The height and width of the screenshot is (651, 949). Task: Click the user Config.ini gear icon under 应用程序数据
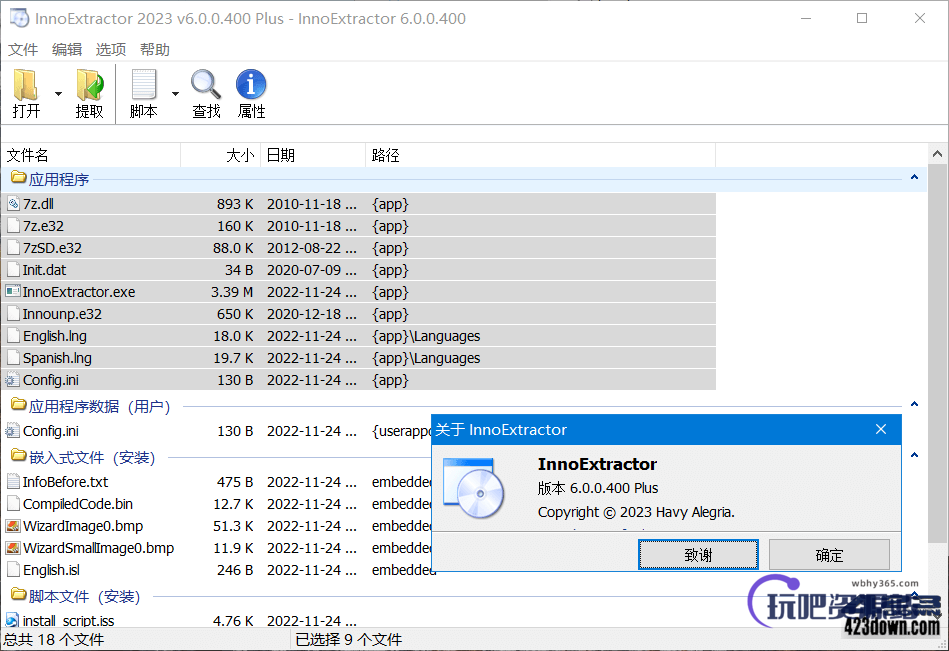pos(12,431)
